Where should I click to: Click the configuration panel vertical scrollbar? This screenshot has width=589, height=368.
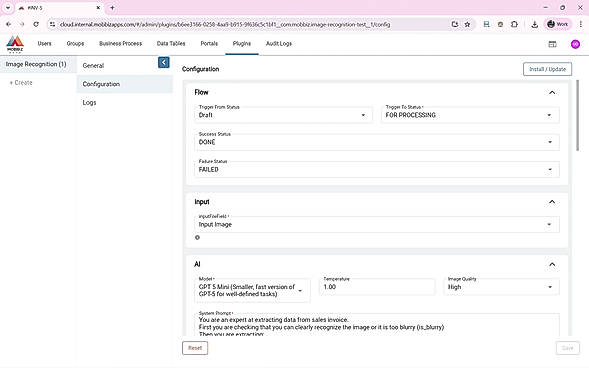click(x=577, y=116)
